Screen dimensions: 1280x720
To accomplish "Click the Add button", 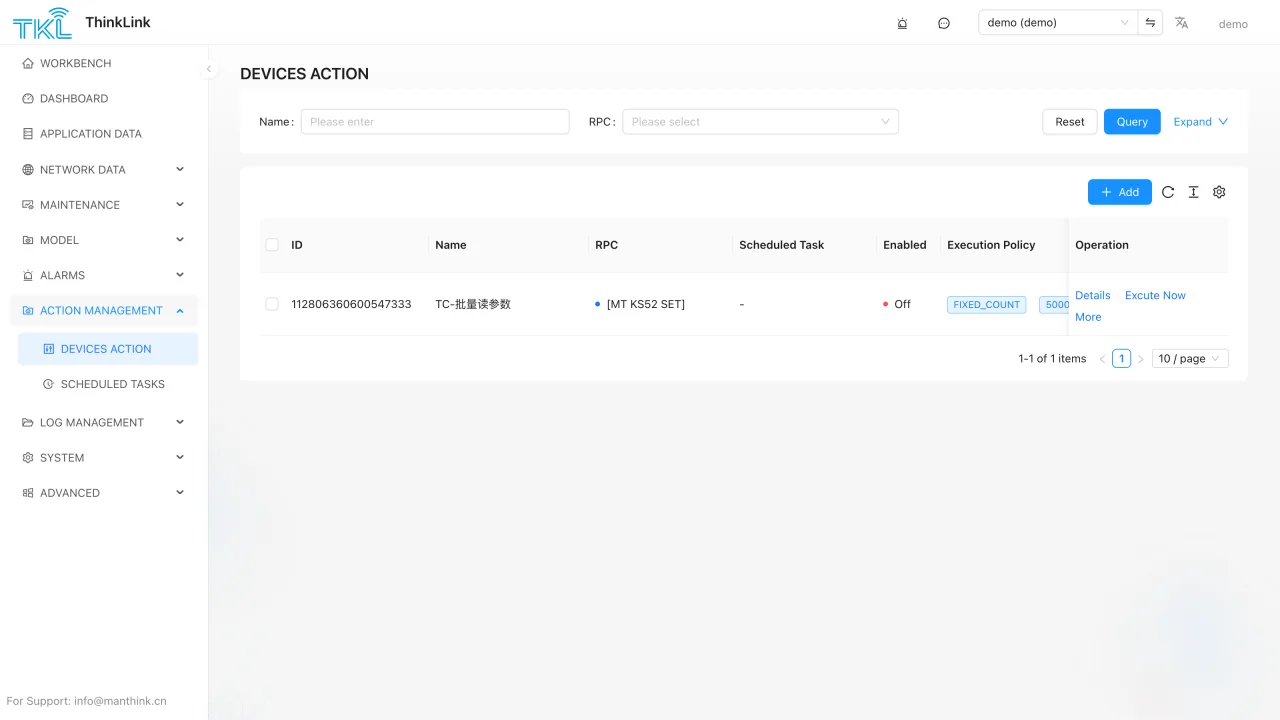I will [x=1119, y=192].
